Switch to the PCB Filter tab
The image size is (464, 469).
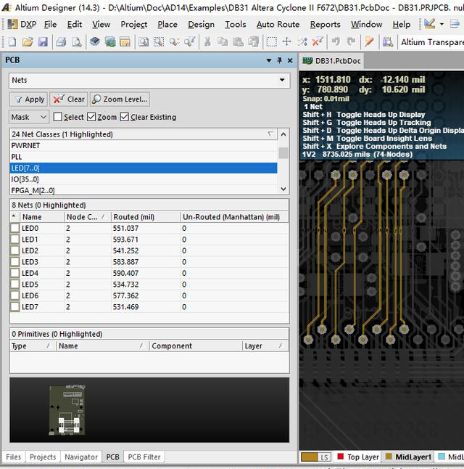pos(144,457)
